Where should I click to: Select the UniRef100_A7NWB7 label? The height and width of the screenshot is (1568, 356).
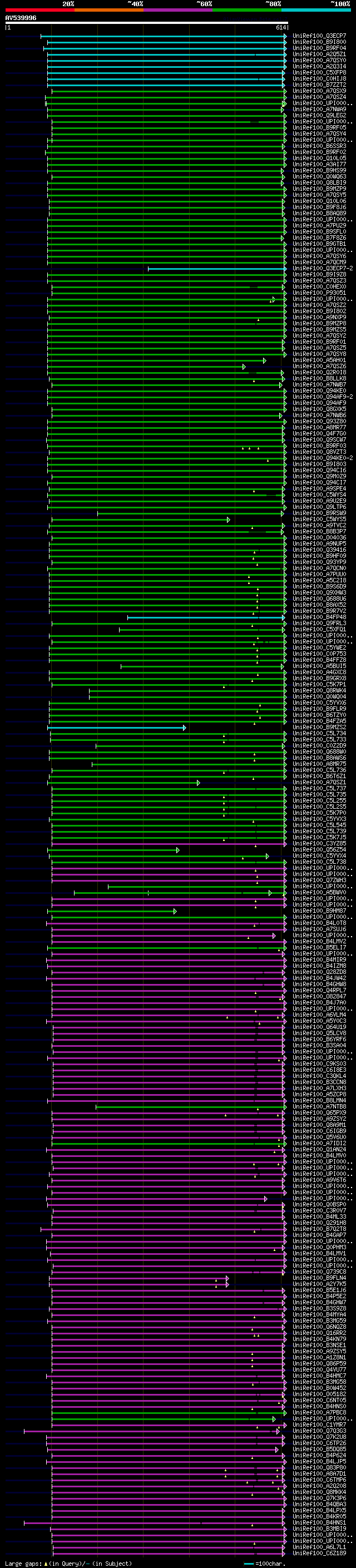pyautogui.click(x=319, y=385)
